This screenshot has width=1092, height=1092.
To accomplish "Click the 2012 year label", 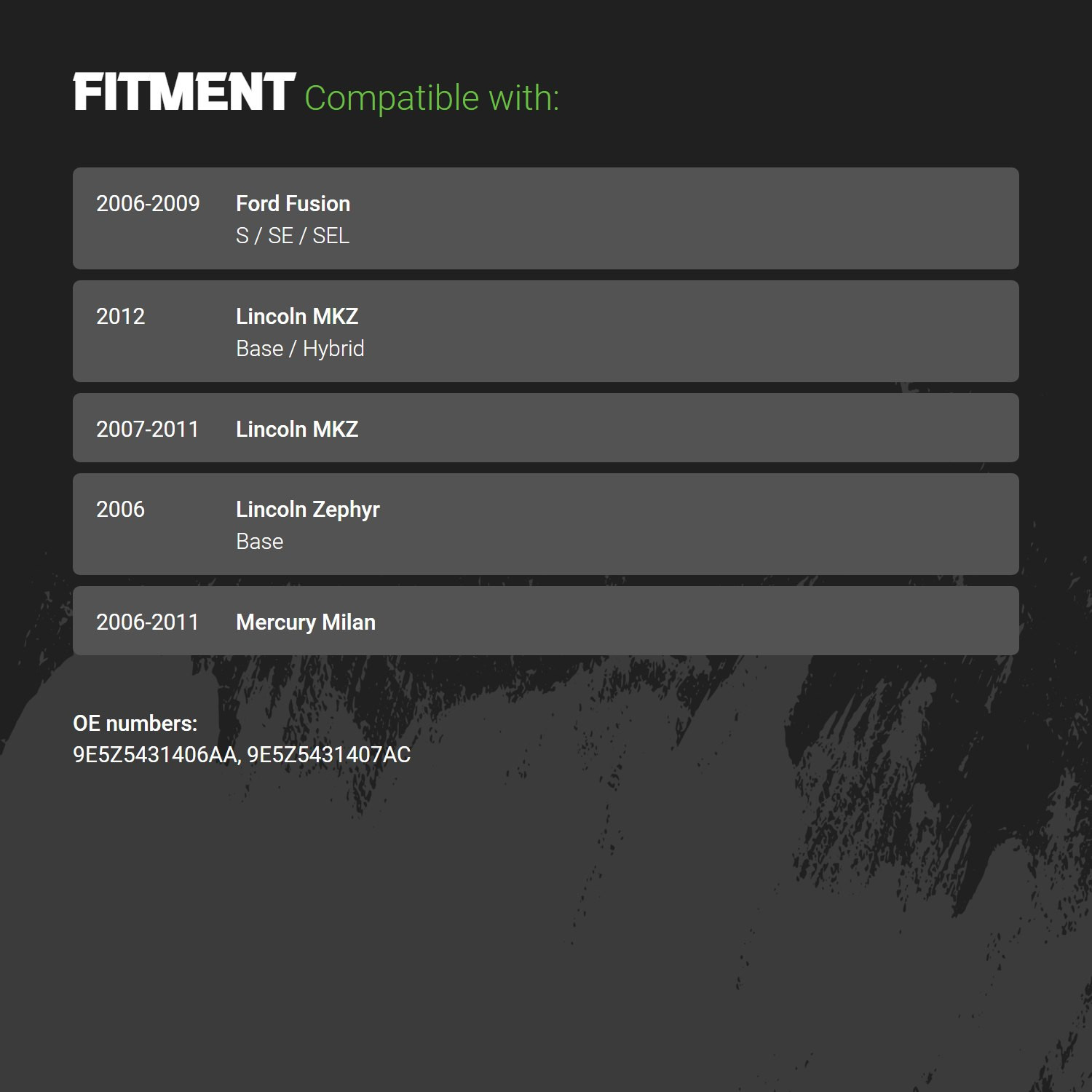I will pyautogui.click(x=121, y=317).
